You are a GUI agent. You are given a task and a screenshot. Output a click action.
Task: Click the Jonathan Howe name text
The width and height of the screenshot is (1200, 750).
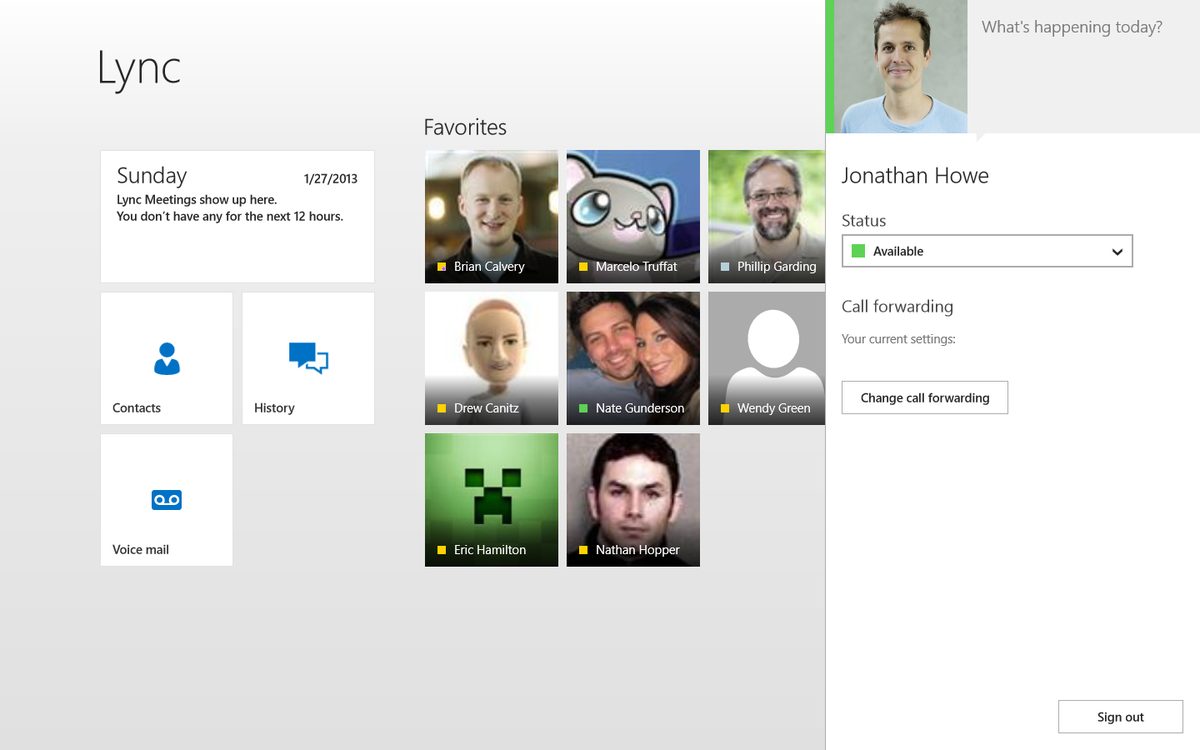point(915,176)
